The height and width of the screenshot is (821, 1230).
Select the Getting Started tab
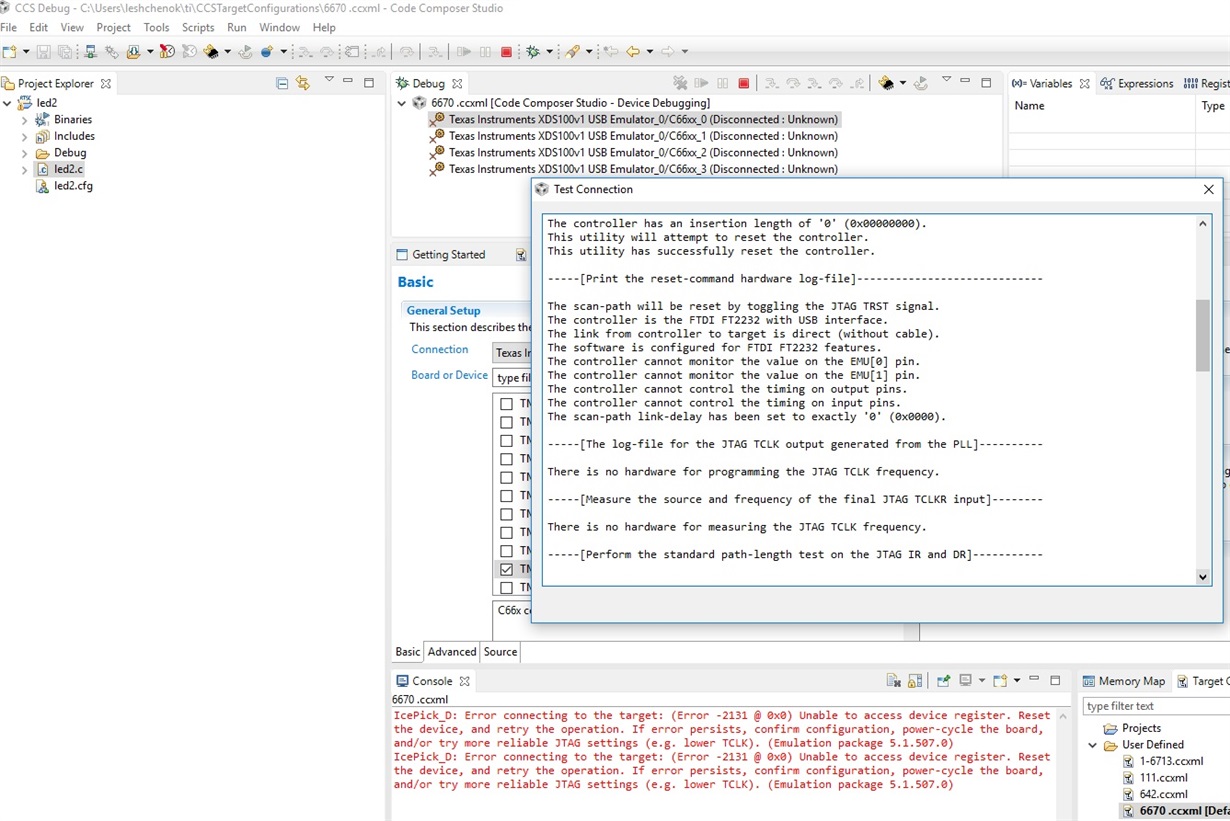pos(441,255)
